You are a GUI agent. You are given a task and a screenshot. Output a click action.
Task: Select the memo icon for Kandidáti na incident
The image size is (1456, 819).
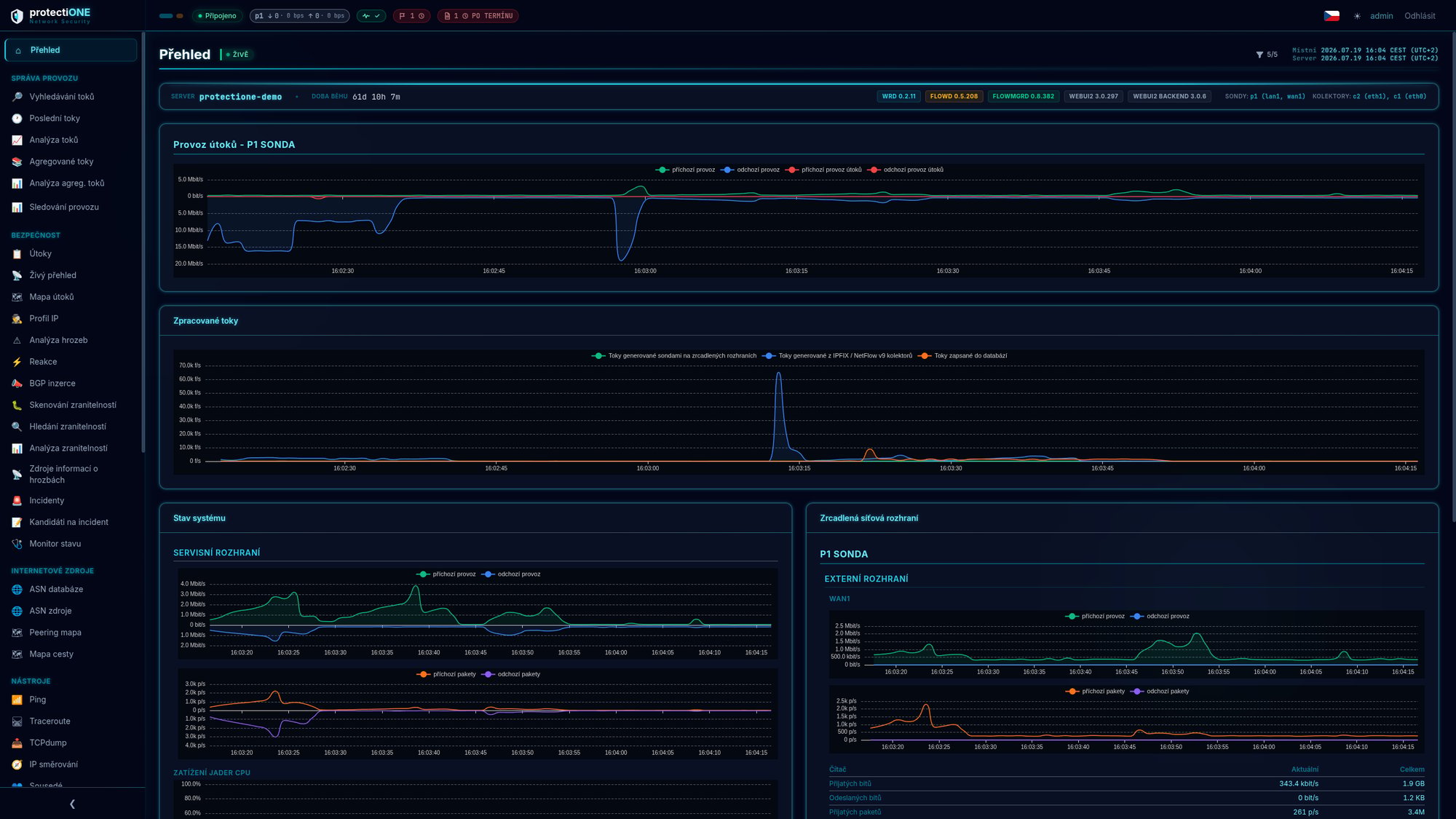(x=17, y=523)
